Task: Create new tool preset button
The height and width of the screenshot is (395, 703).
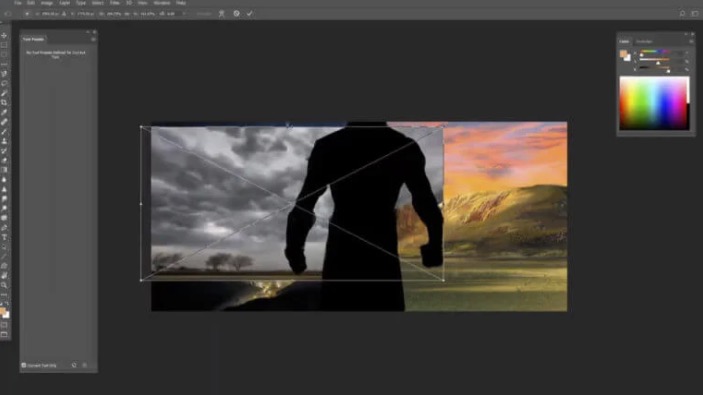Action: click(74, 365)
